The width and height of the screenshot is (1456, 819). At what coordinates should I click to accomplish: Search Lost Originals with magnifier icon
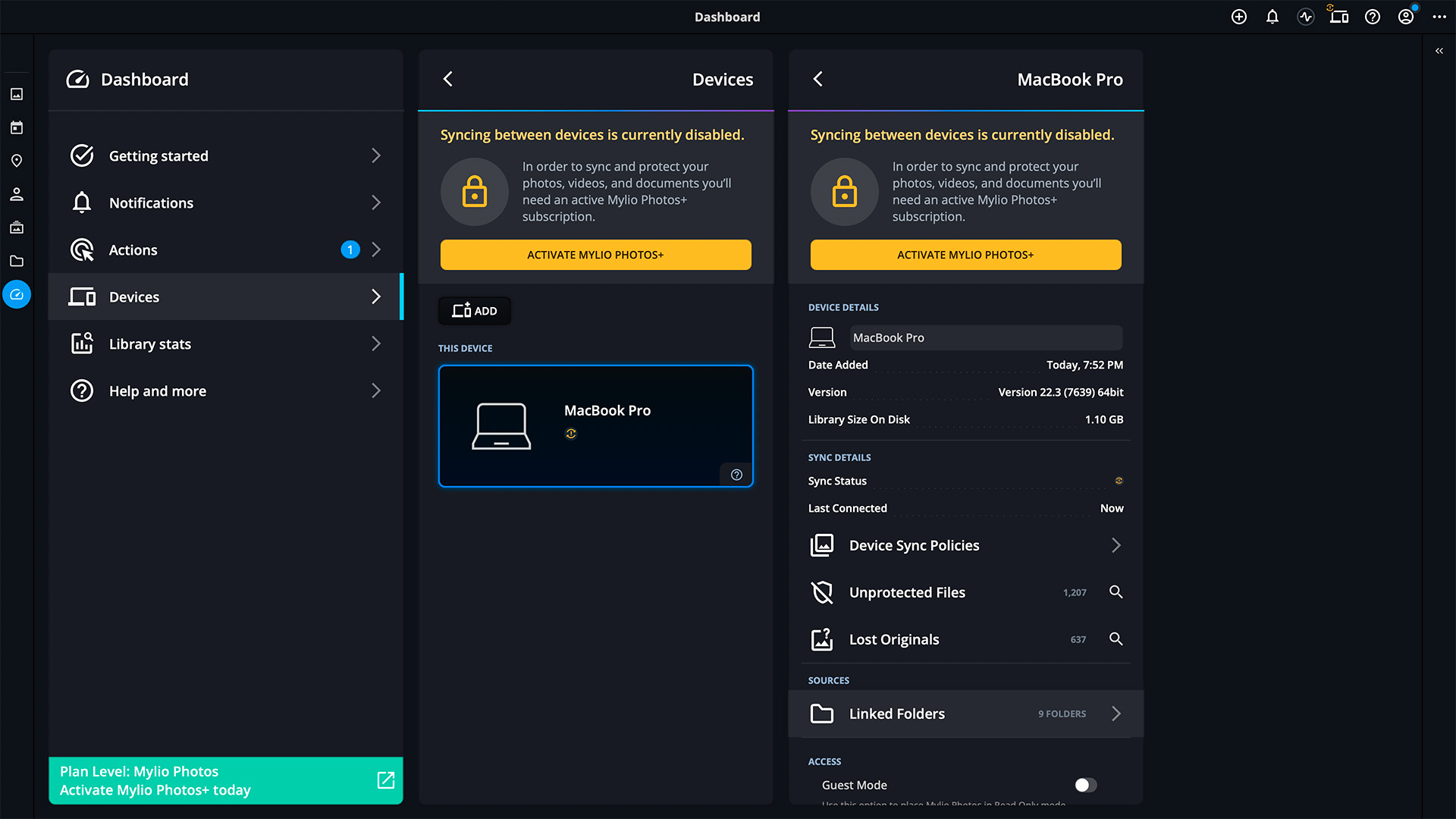coord(1116,639)
